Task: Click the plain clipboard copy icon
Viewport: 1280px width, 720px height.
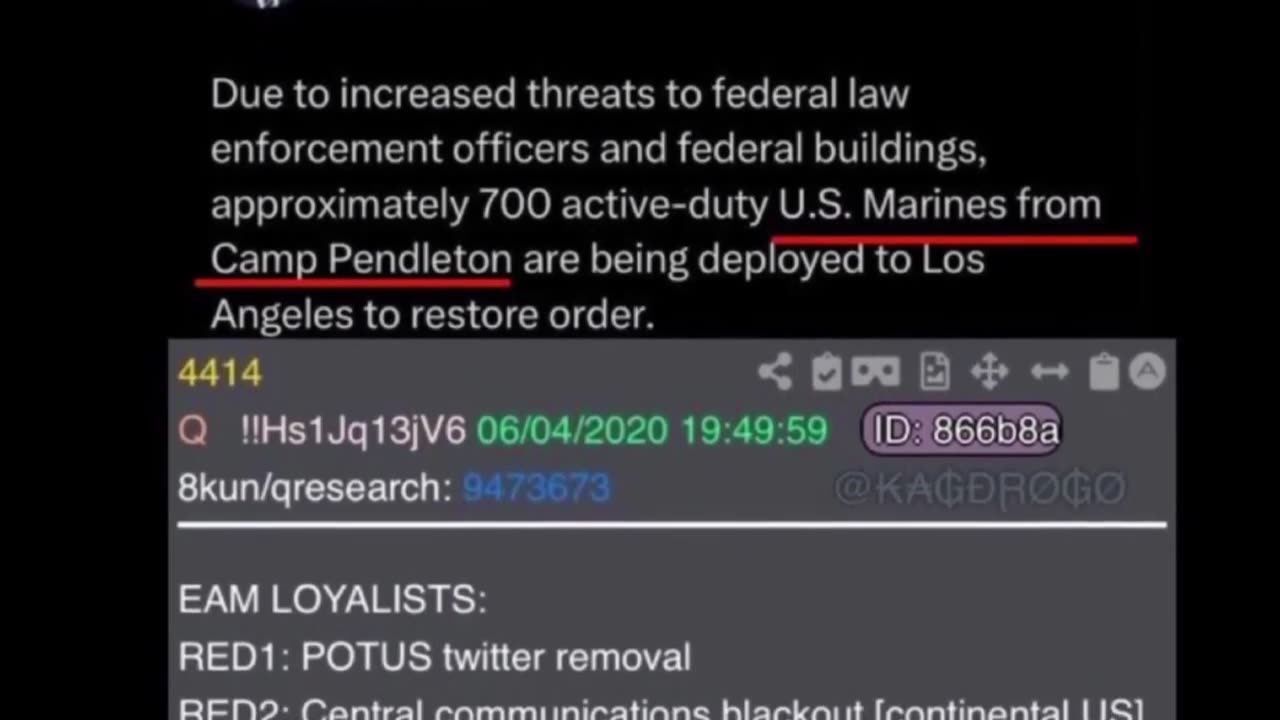Action: click(1104, 372)
